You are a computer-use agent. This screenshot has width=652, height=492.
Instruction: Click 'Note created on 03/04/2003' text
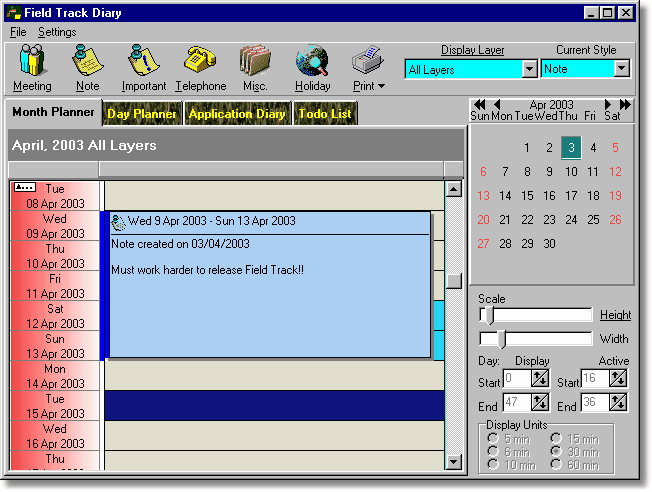click(180, 244)
